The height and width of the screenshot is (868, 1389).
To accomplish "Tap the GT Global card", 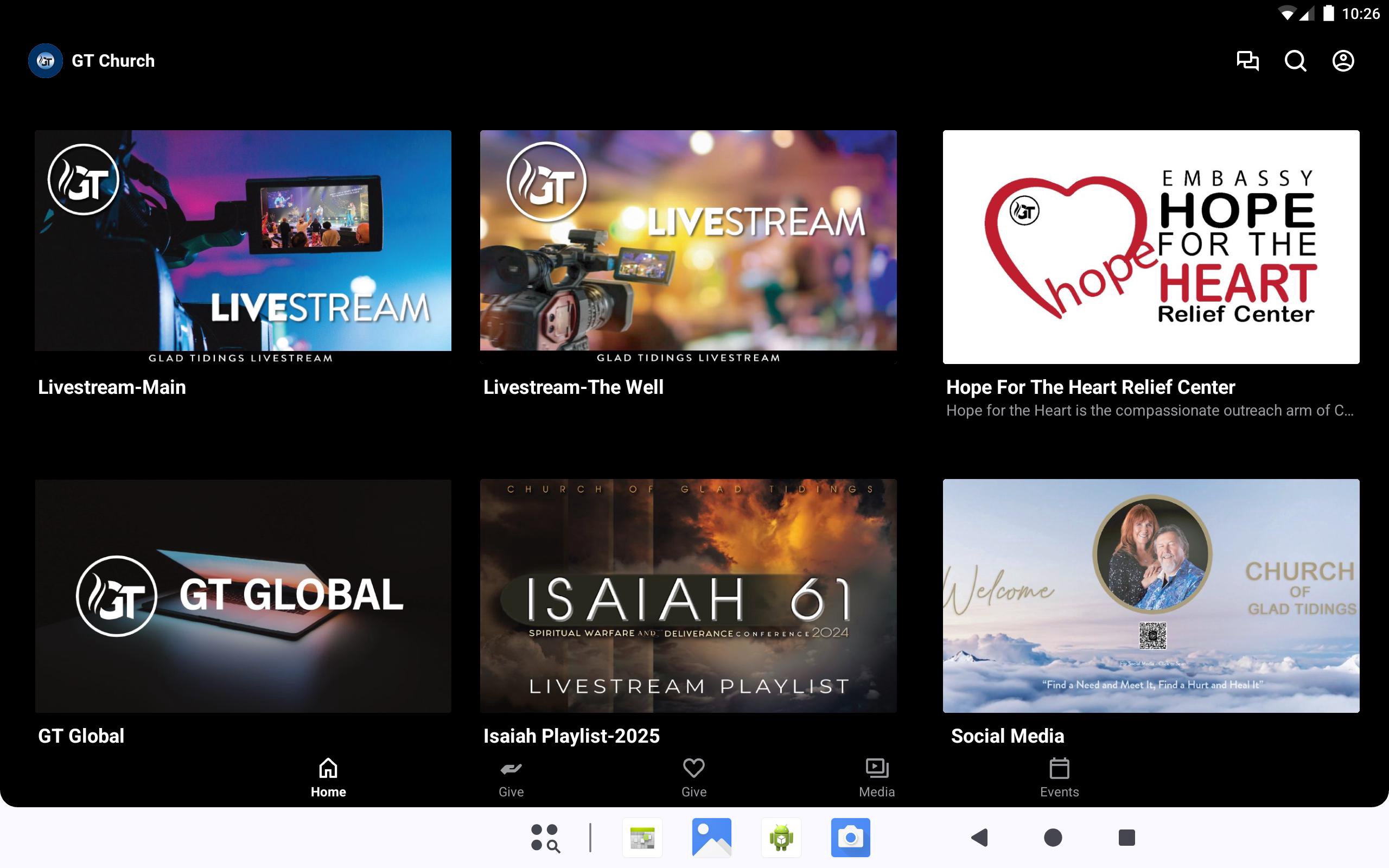I will (x=243, y=595).
